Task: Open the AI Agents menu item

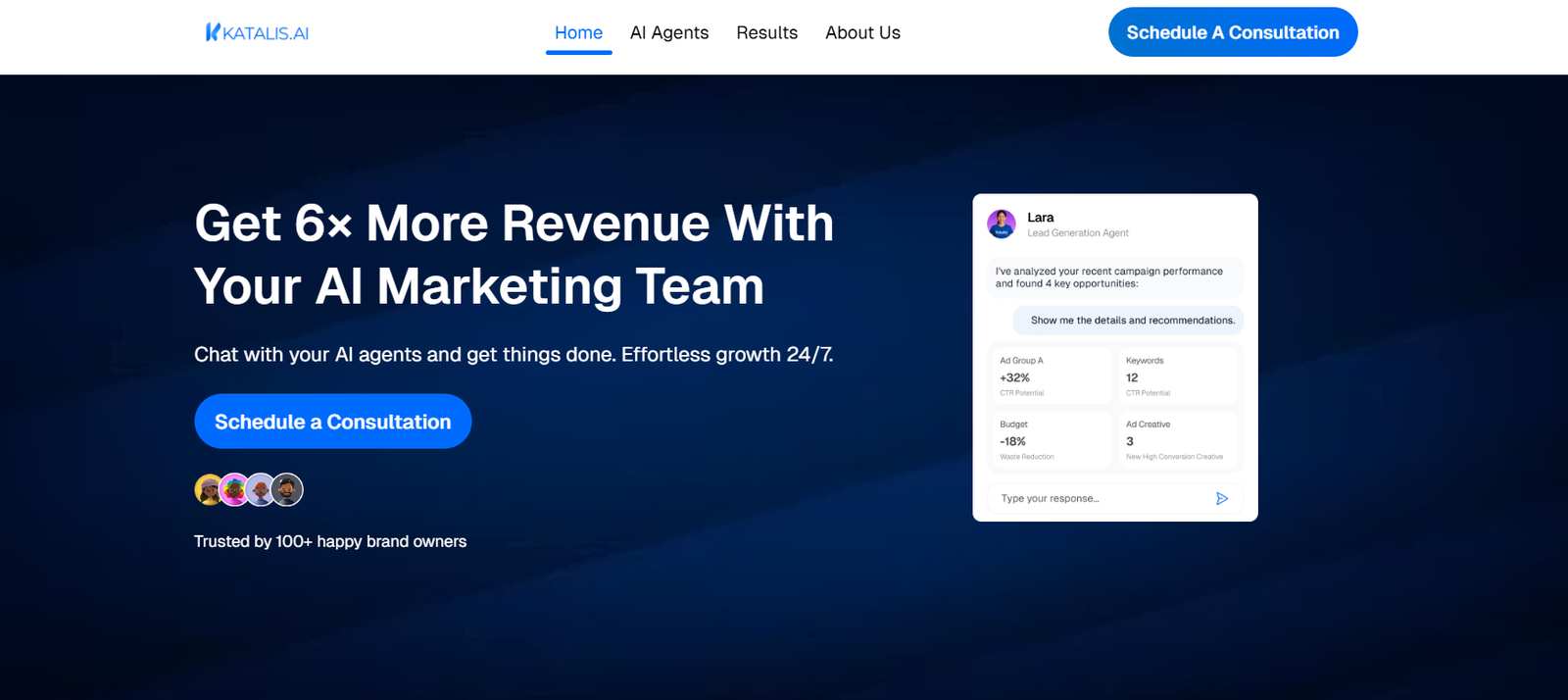Action: pyautogui.click(x=668, y=32)
